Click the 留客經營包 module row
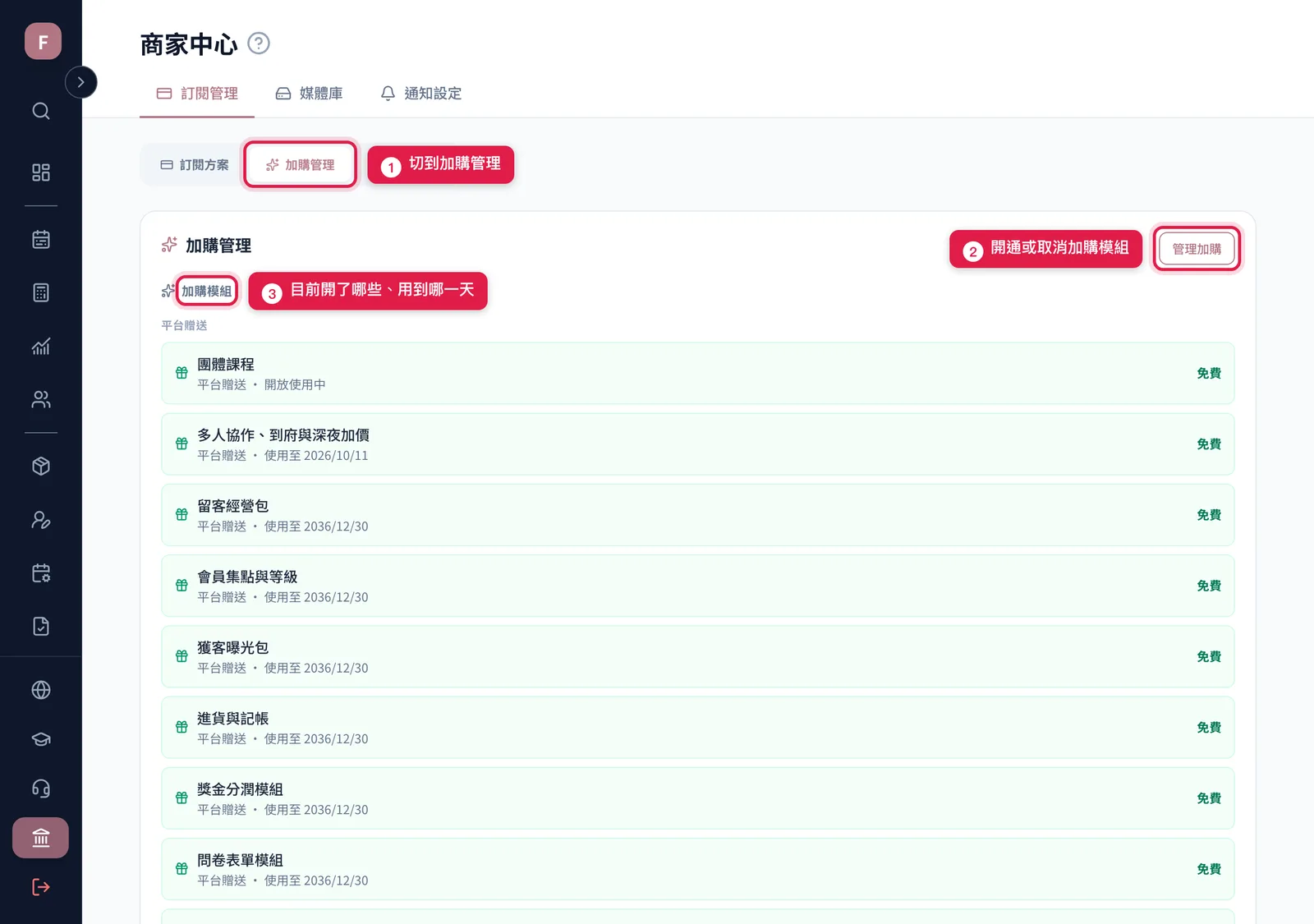The height and width of the screenshot is (924, 1314). [x=698, y=515]
